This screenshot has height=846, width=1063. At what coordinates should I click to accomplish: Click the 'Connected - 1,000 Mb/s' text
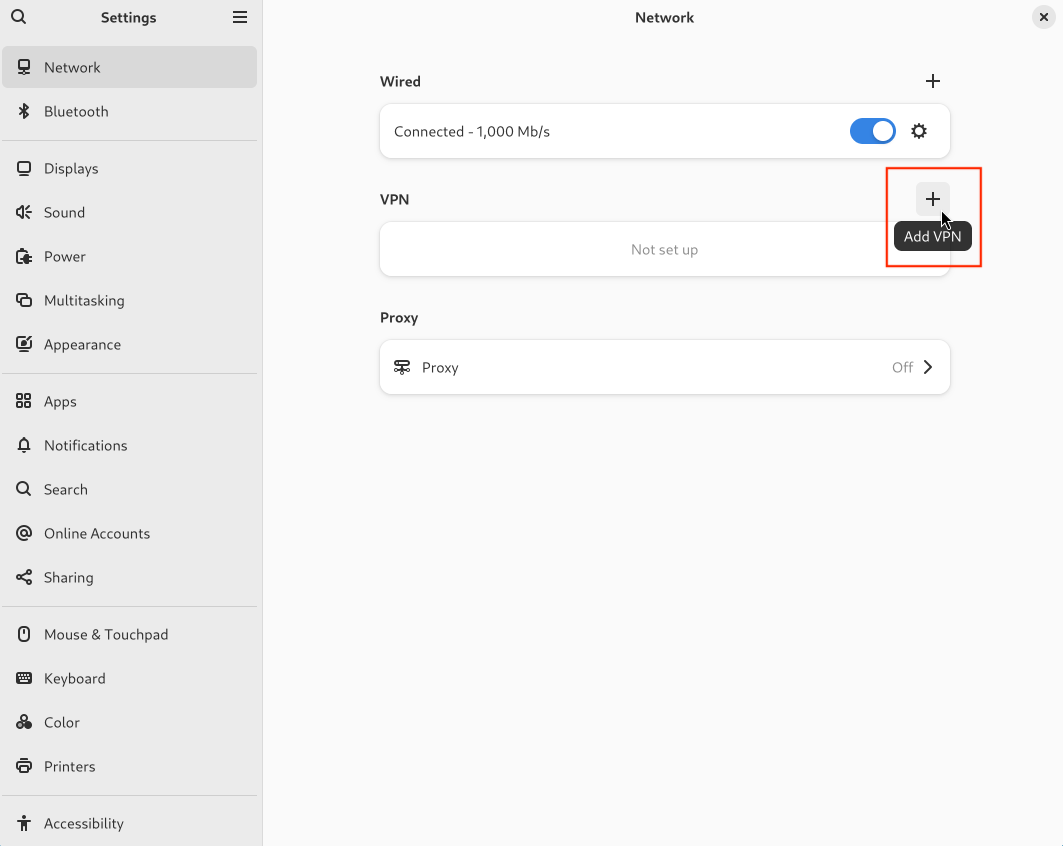(472, 132)
